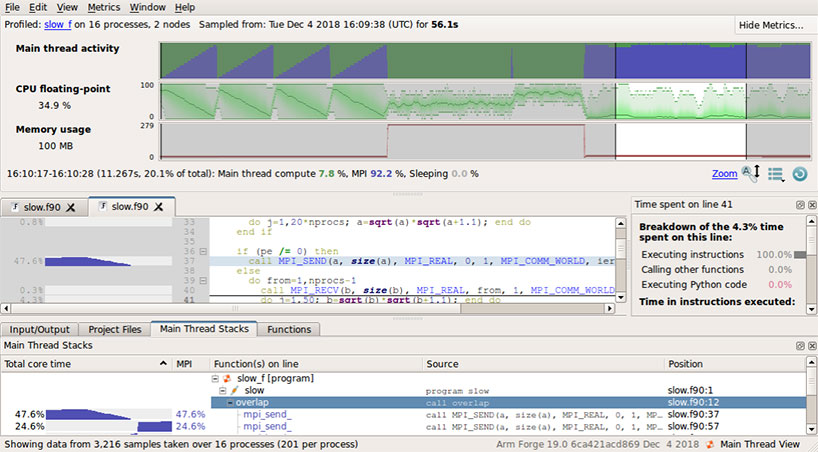Close the Main Thread Stacks panel
Viewport: 818px width, 452px height.
810,345
